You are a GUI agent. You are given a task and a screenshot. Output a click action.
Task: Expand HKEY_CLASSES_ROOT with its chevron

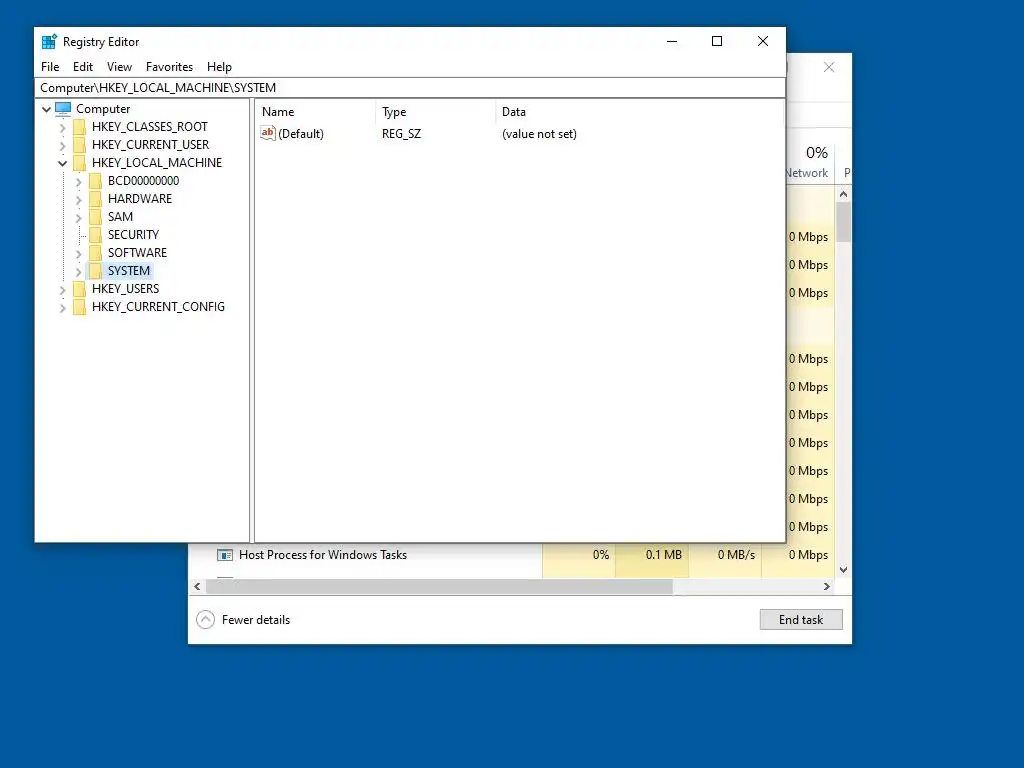(63, 127)
